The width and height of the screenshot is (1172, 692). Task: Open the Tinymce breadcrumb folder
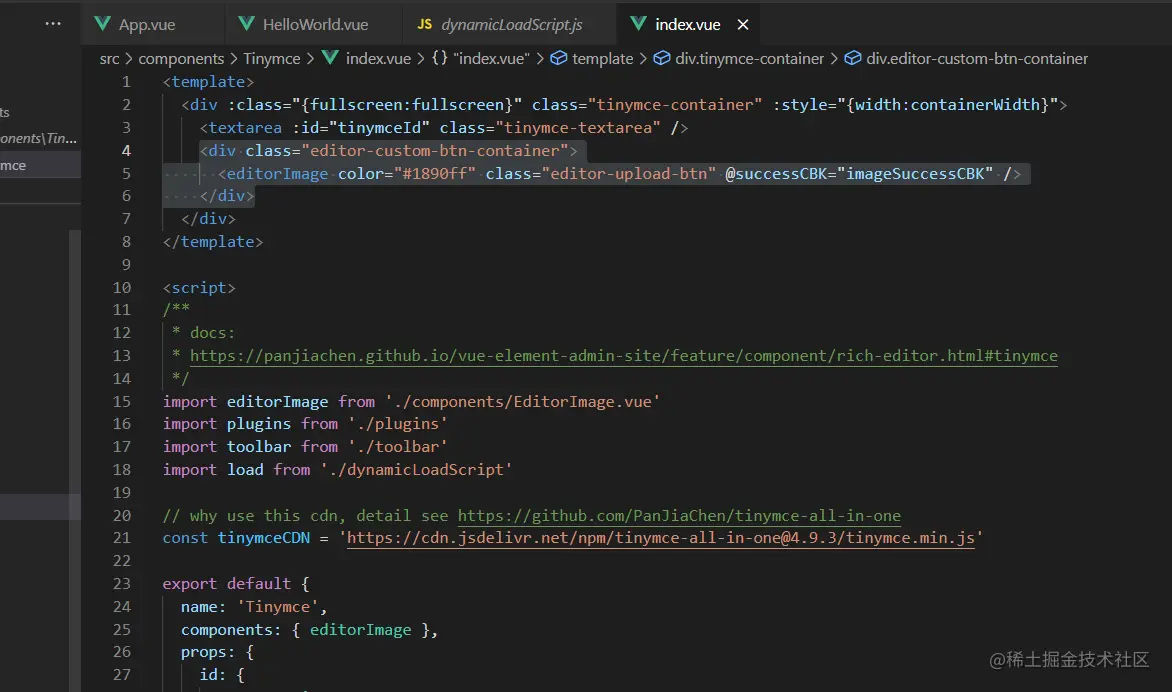(x=271, y=58)
